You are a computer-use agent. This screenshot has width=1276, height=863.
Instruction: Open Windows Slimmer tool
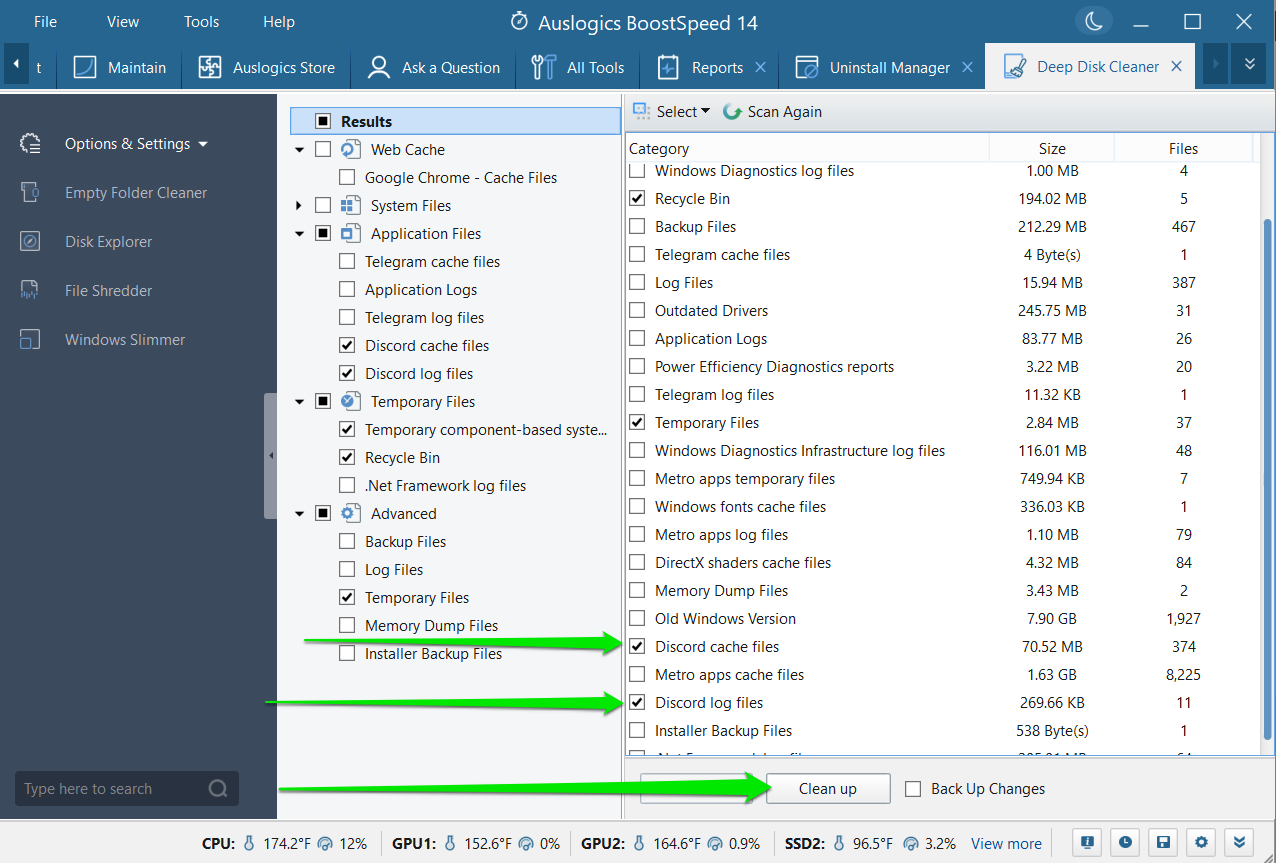coord(124,340)
